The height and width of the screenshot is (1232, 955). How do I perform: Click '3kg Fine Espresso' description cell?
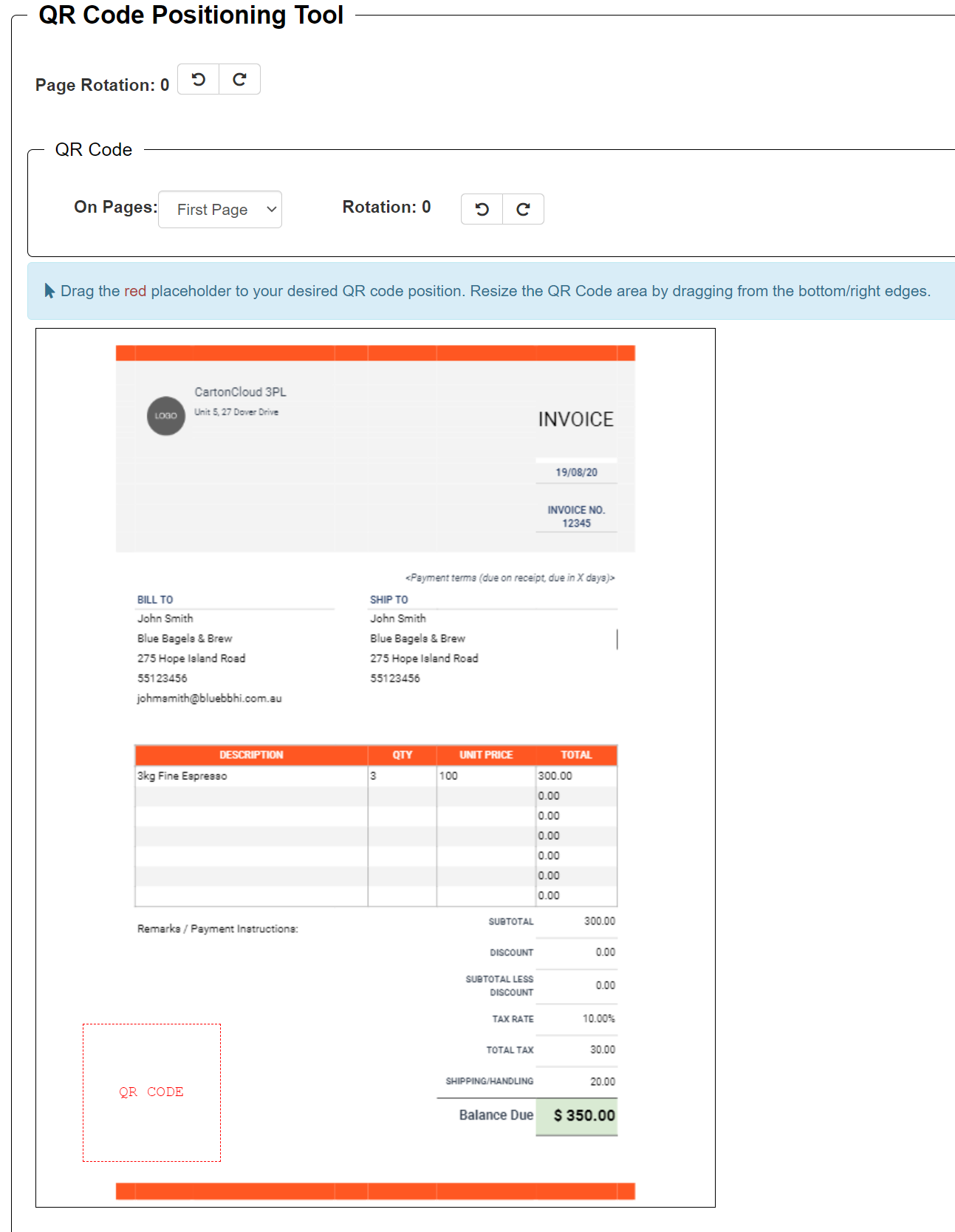click(x=251, y=776)
